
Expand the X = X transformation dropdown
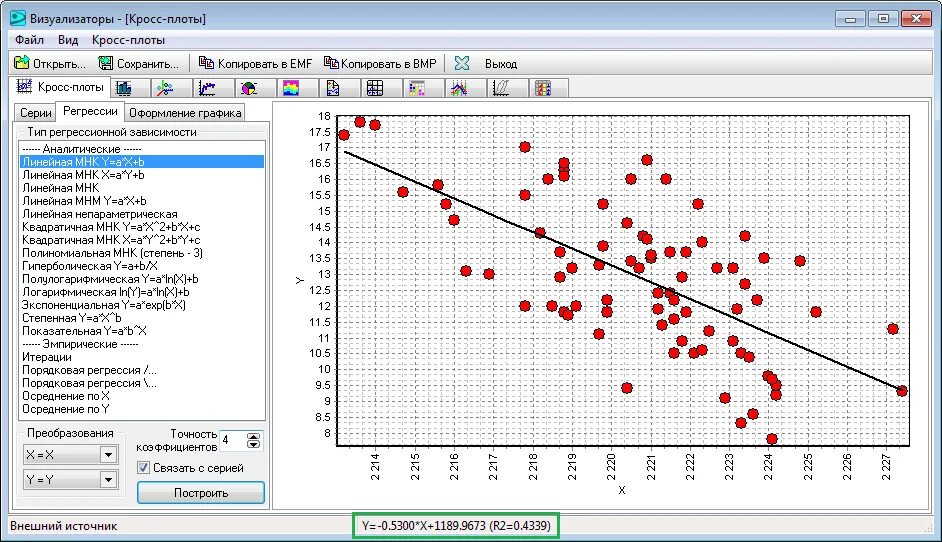[108, 454]
